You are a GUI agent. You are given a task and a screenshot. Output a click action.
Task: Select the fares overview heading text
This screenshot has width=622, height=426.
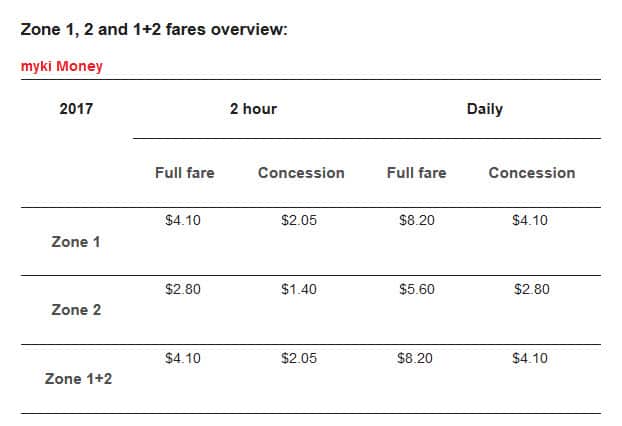point(154,29)
